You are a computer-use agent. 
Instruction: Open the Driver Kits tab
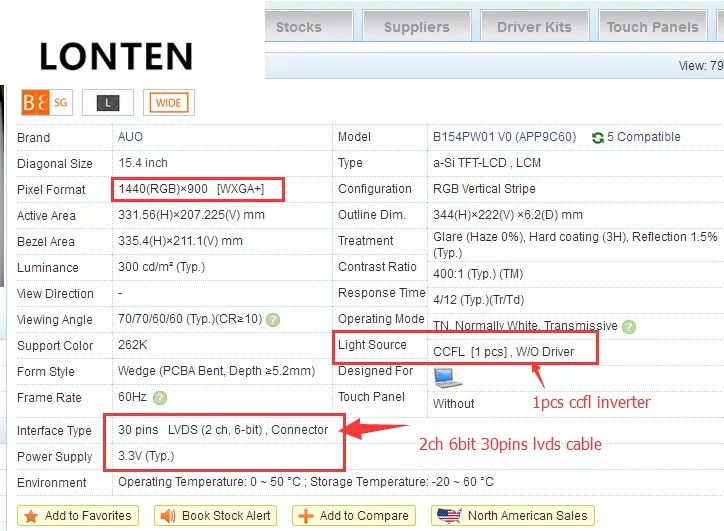click(x=533, y=27)
